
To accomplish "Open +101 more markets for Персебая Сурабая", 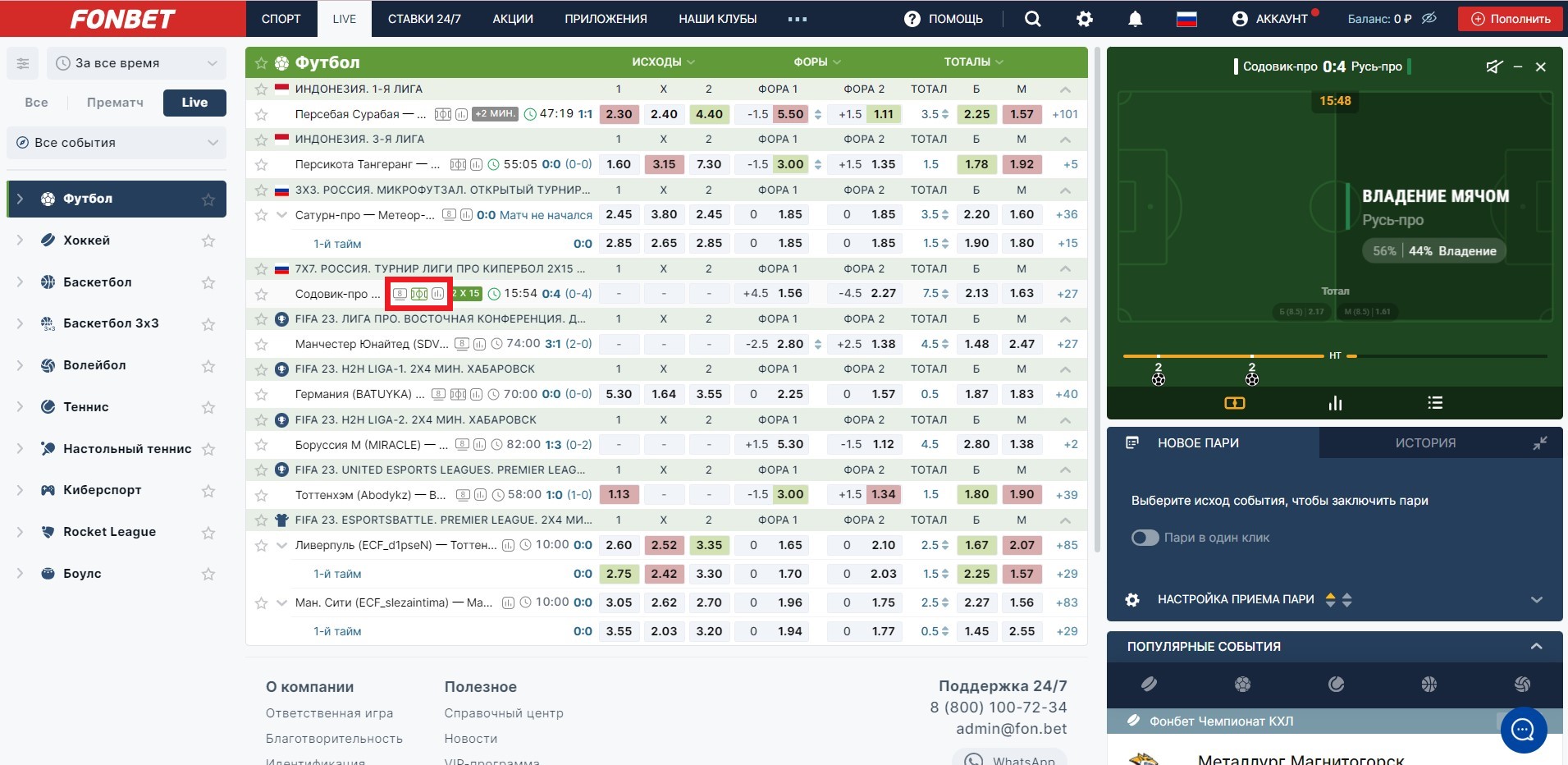I will pos(1065,115).
